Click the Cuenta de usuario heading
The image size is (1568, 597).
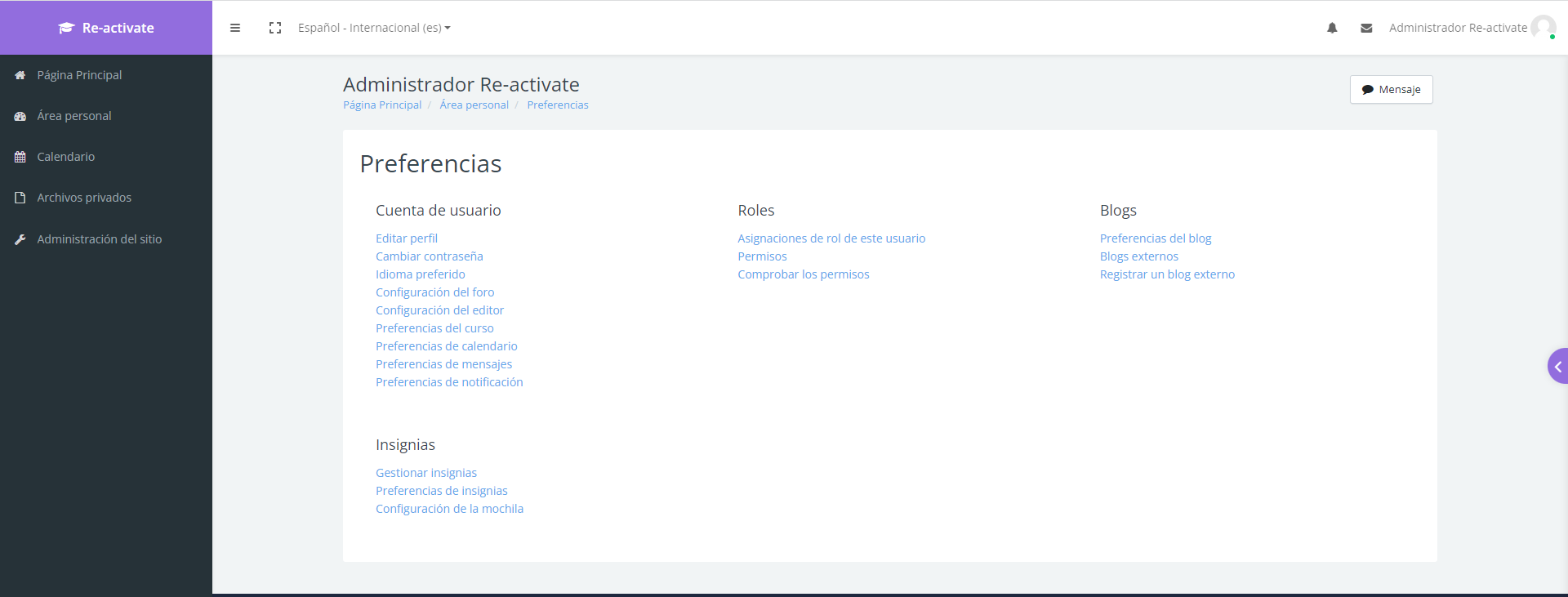pyautogui.click(x=439, y=211)
